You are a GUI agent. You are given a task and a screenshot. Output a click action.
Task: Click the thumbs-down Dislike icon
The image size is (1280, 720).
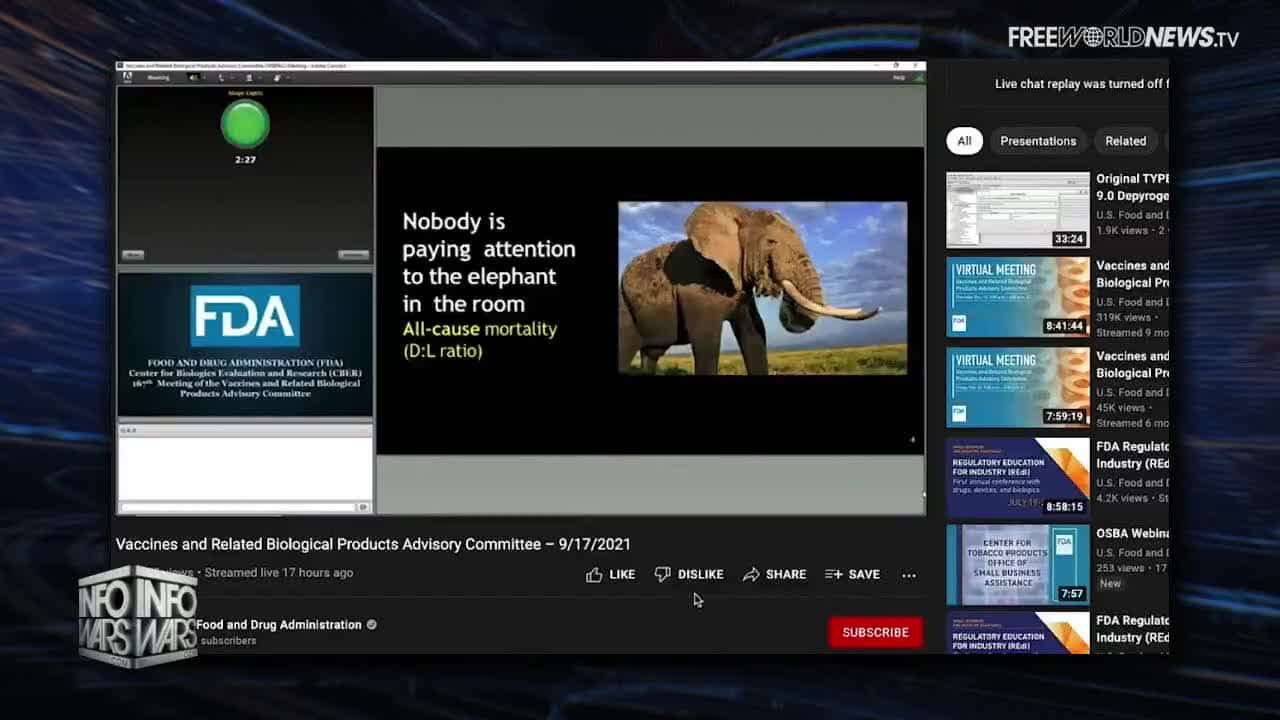coord(662,574)
